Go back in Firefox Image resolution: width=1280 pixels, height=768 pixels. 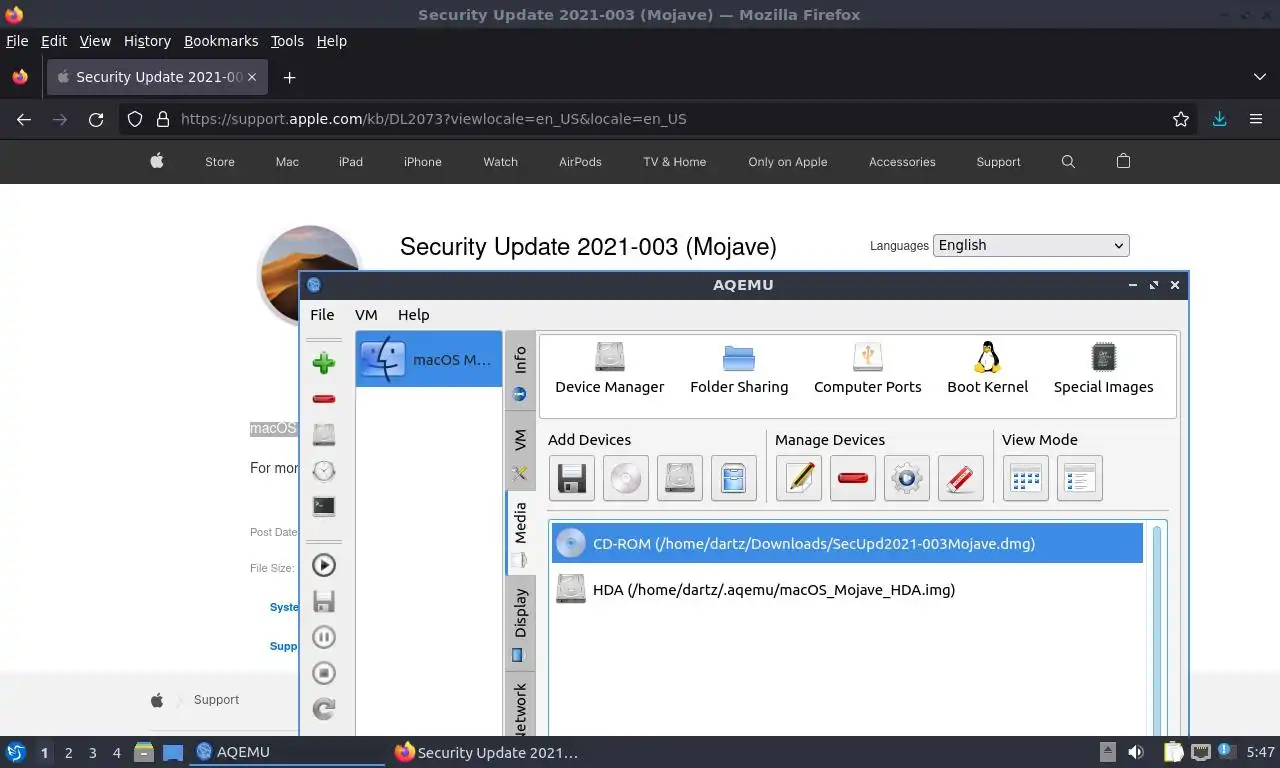pos(24,119)
